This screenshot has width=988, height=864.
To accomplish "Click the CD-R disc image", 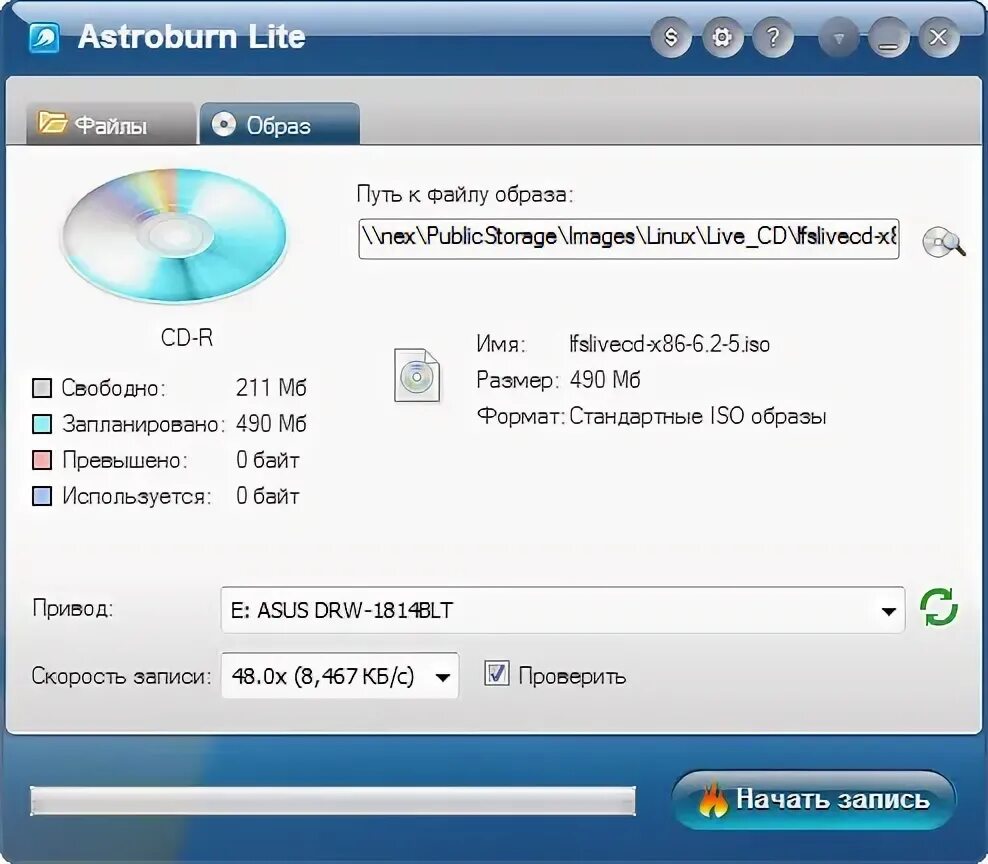I will (174, 236).
